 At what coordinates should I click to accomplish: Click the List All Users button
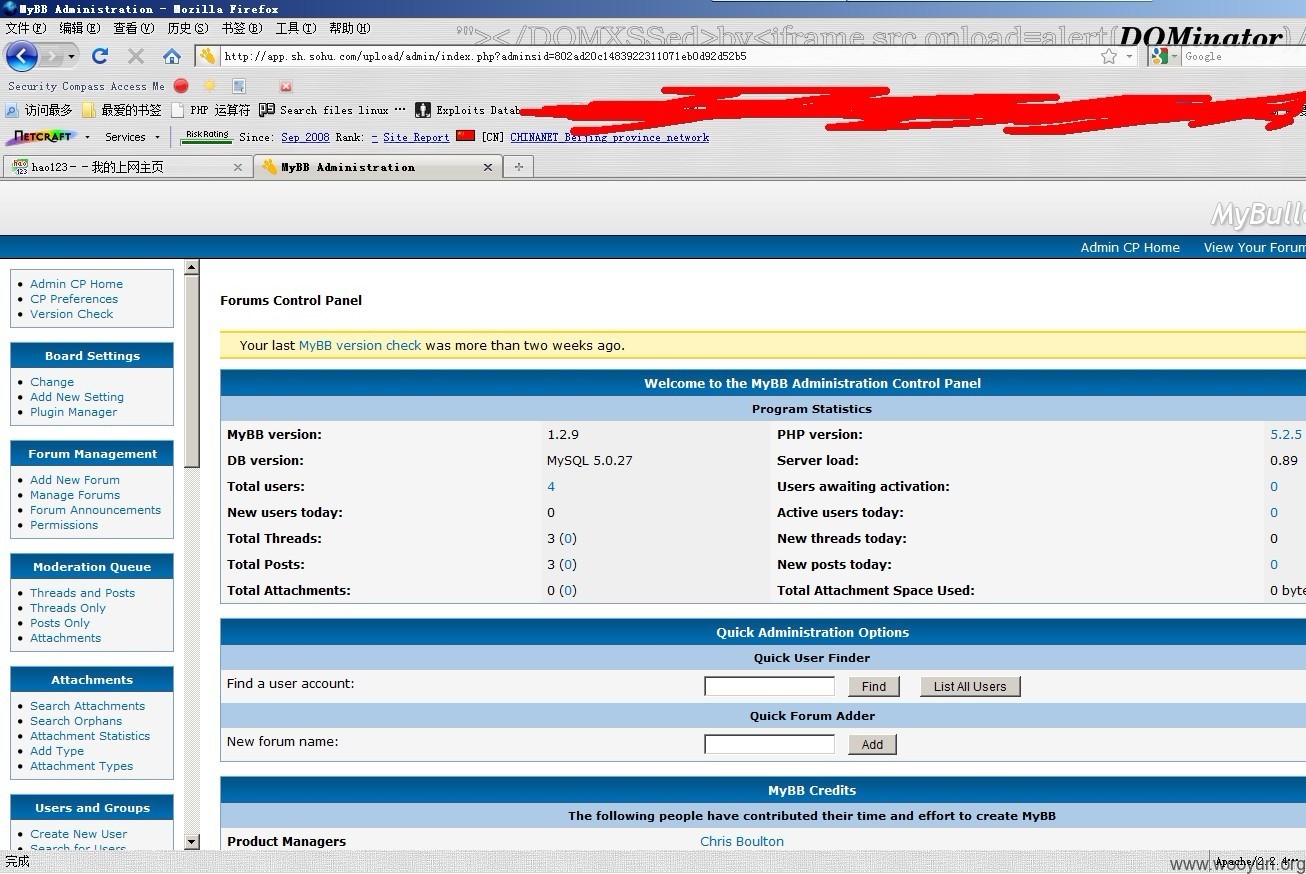[970, 686]
